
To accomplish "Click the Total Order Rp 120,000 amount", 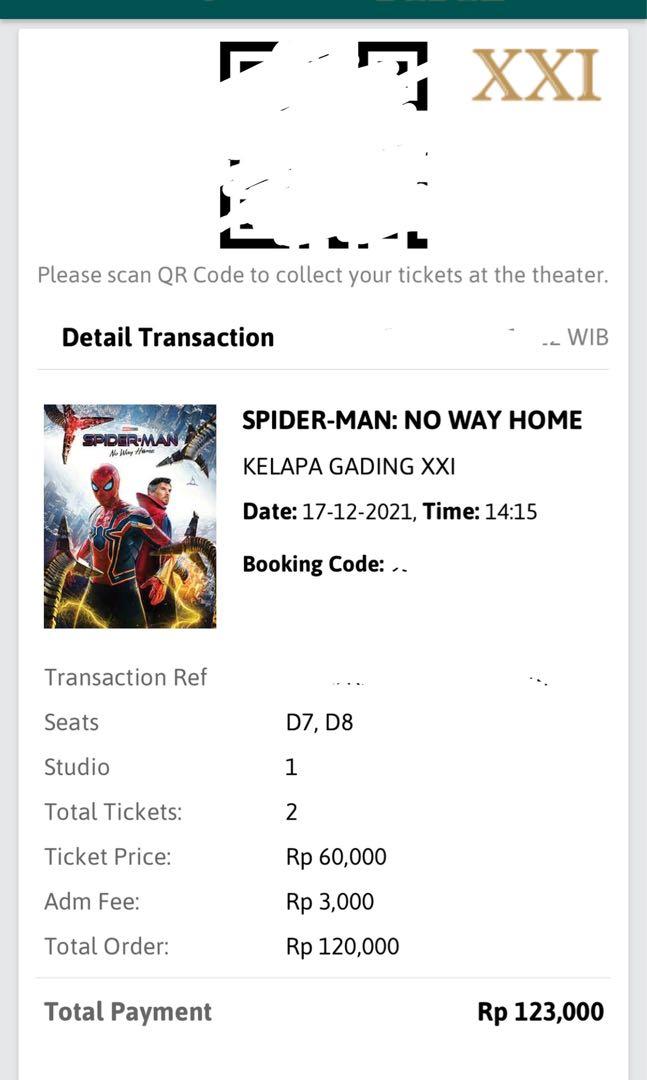I will pyautogui.click(x=342, y=946).
